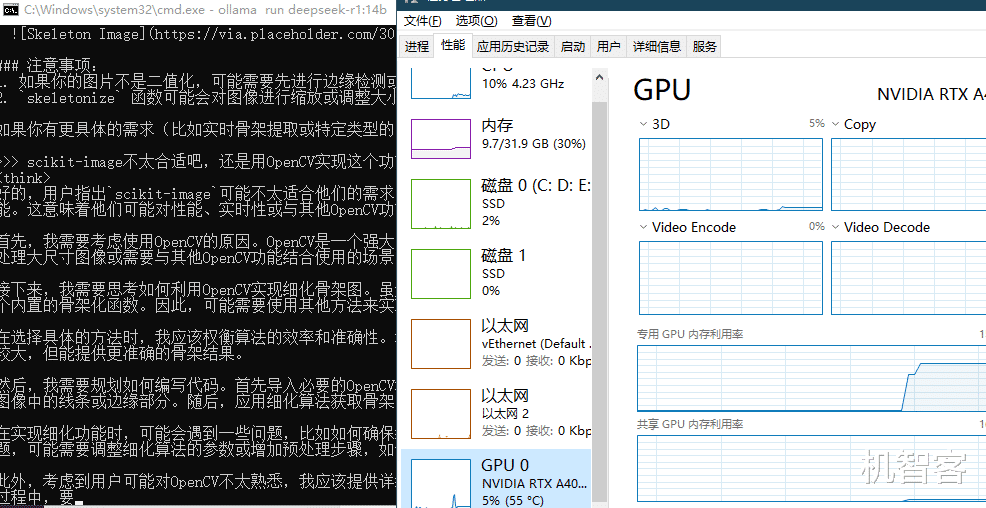
Task: Open the 服务 tab
Action: click(x=704, y=47)
